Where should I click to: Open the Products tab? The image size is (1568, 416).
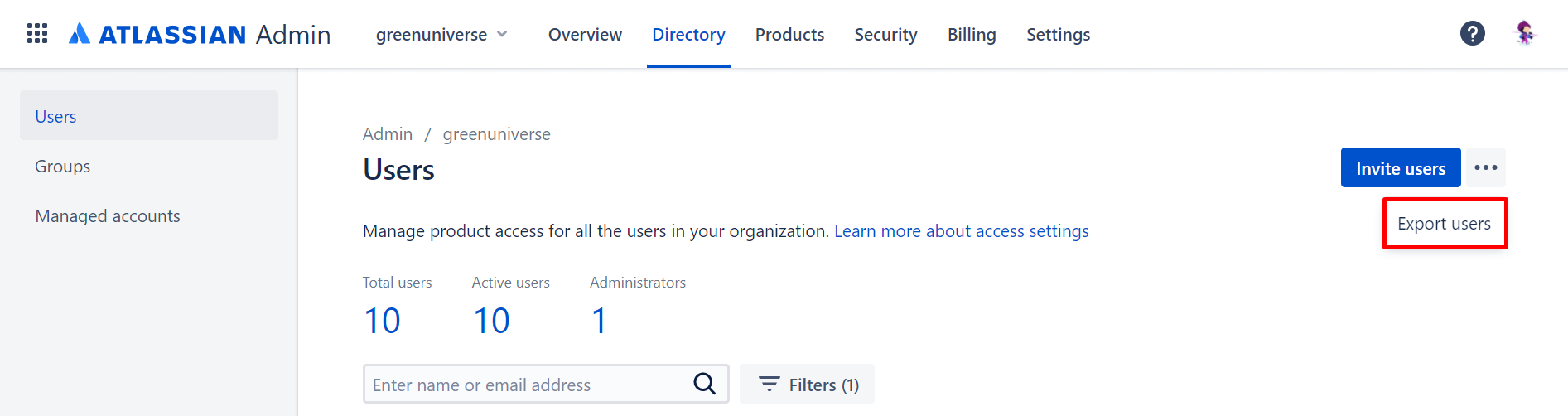(x=789, y=35)
